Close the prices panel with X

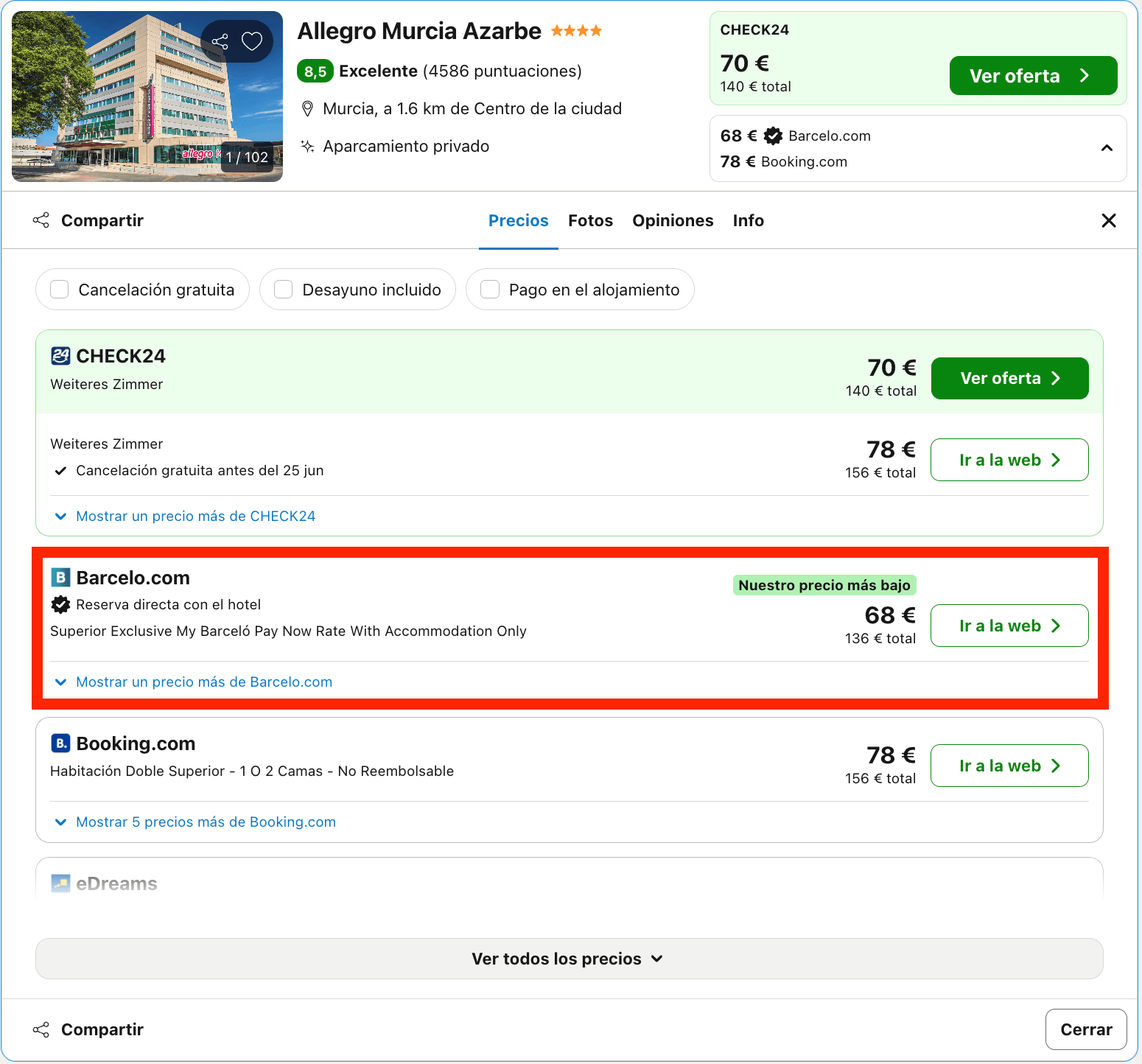(1108, 220)
